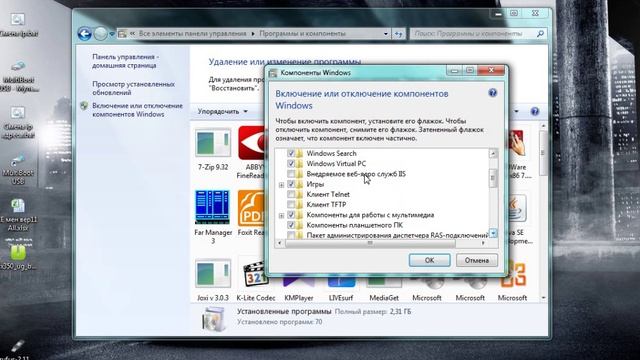Screen dimensions: 640x360
Task: Open help icon in Programs toolbar
Action: click(535, 111)
